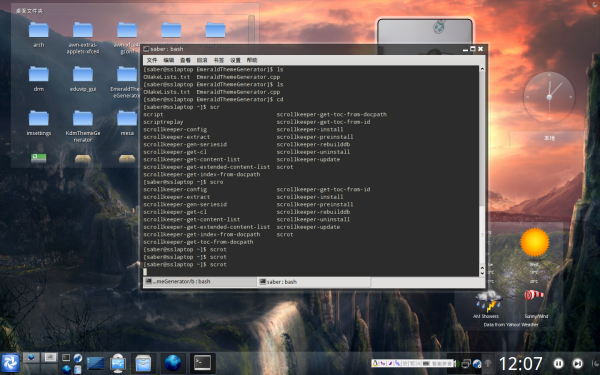The width and height of the screenshot is (600, 375).
Task: Launch the file manager from the panel
Action: pos(143,363)
